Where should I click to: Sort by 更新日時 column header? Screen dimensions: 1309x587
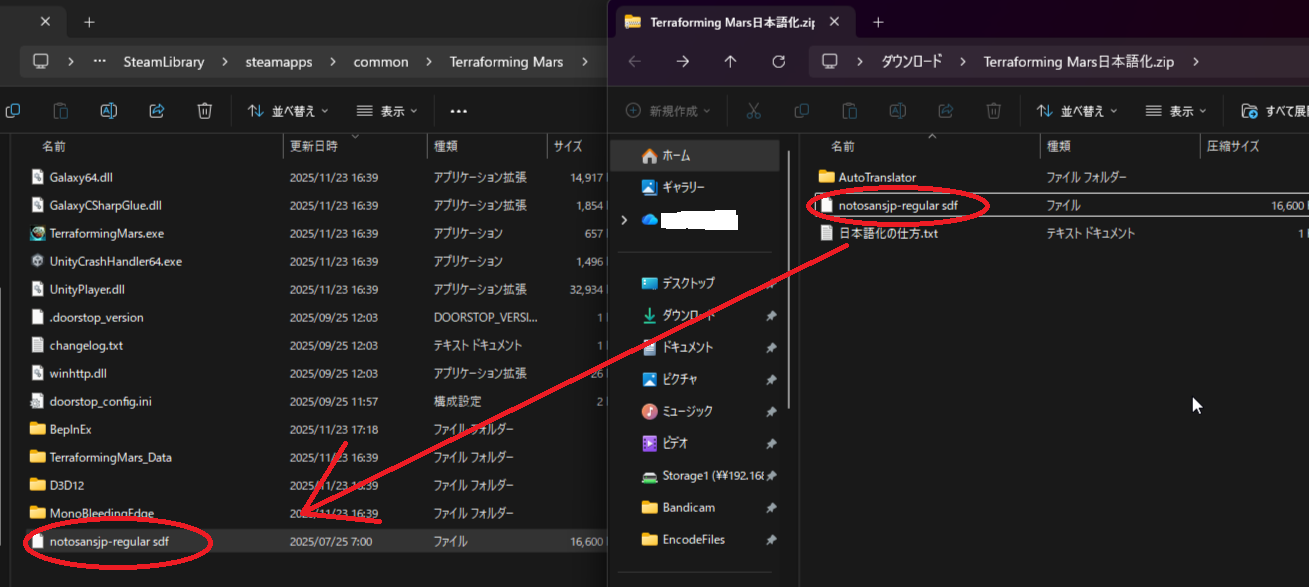(314, 146)
